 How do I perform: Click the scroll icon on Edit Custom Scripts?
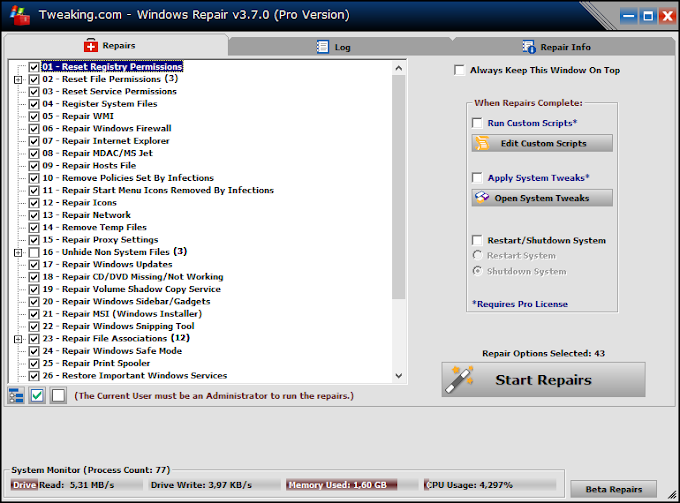click(x=482, y=143)
